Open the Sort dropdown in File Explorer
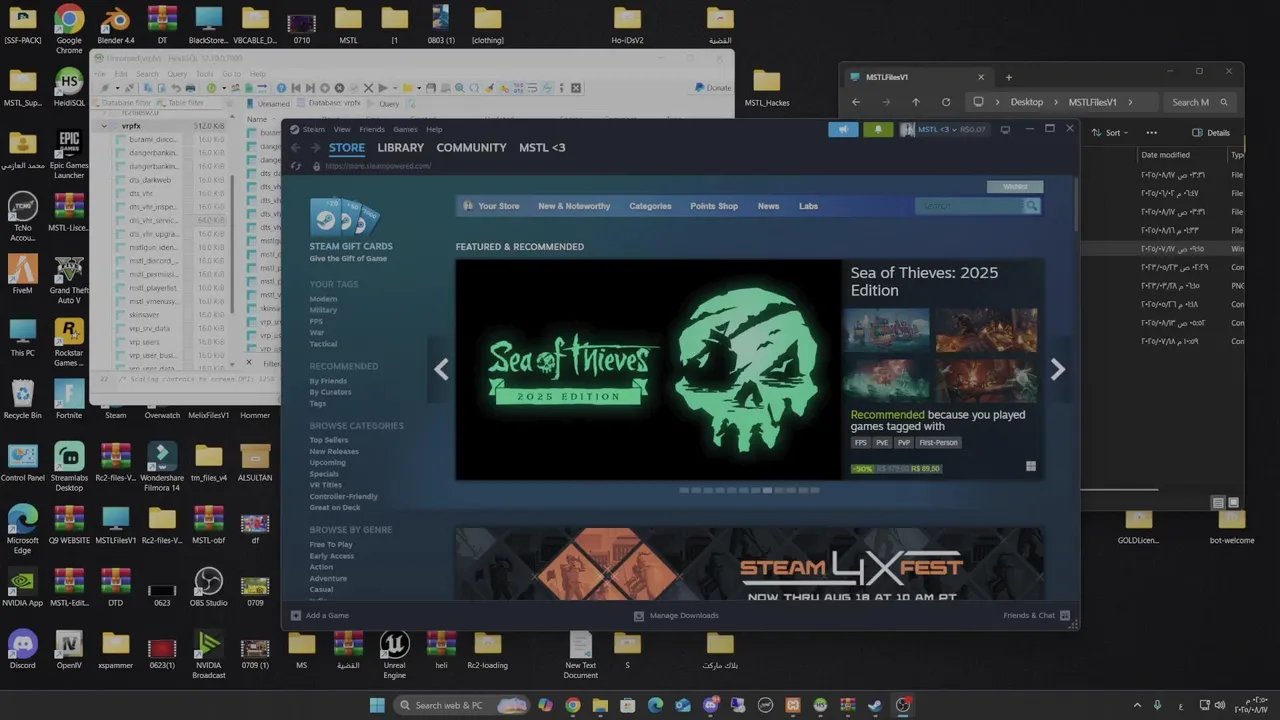This screenshot has height=720, width=1280. click(x=1110, y=133)
